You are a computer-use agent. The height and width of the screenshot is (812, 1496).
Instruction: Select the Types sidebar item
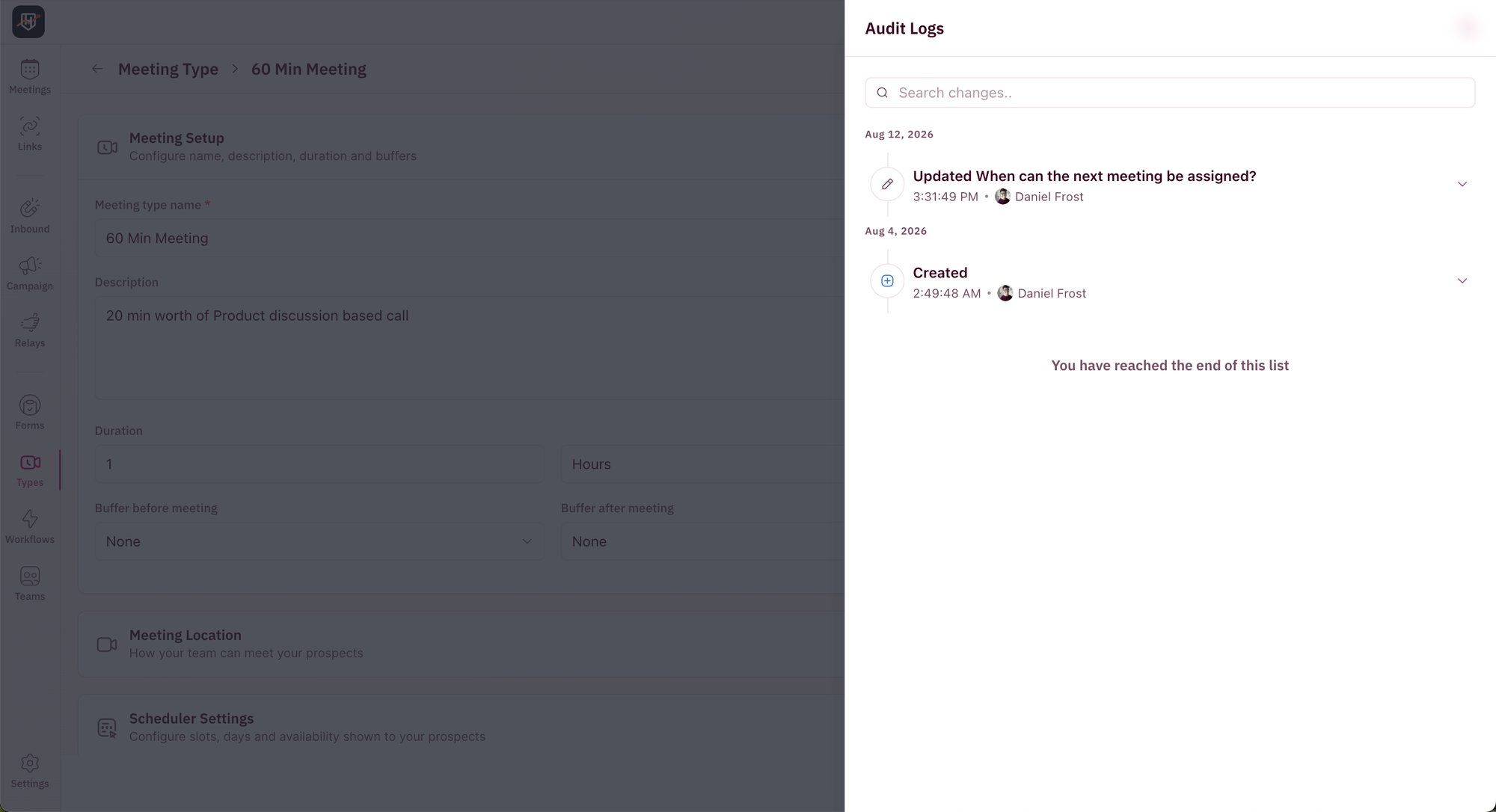[x=30, y=470]
